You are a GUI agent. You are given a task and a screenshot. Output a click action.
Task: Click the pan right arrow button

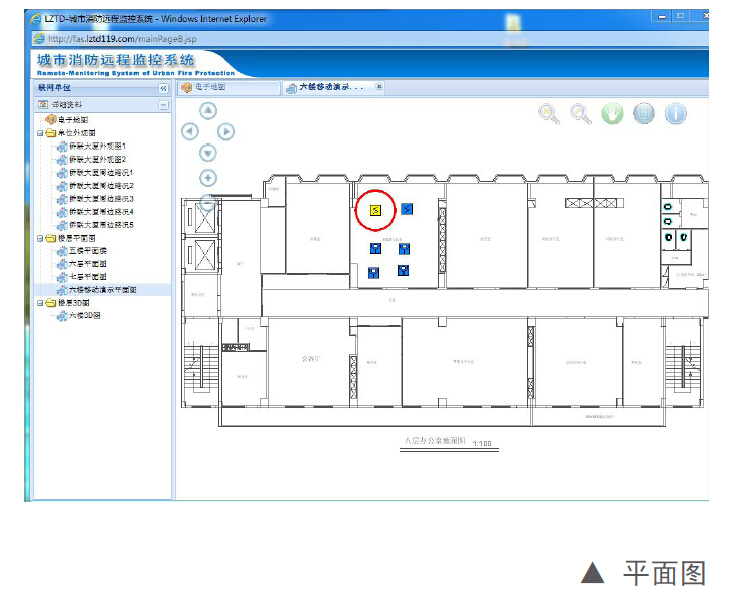coord(226,131)
